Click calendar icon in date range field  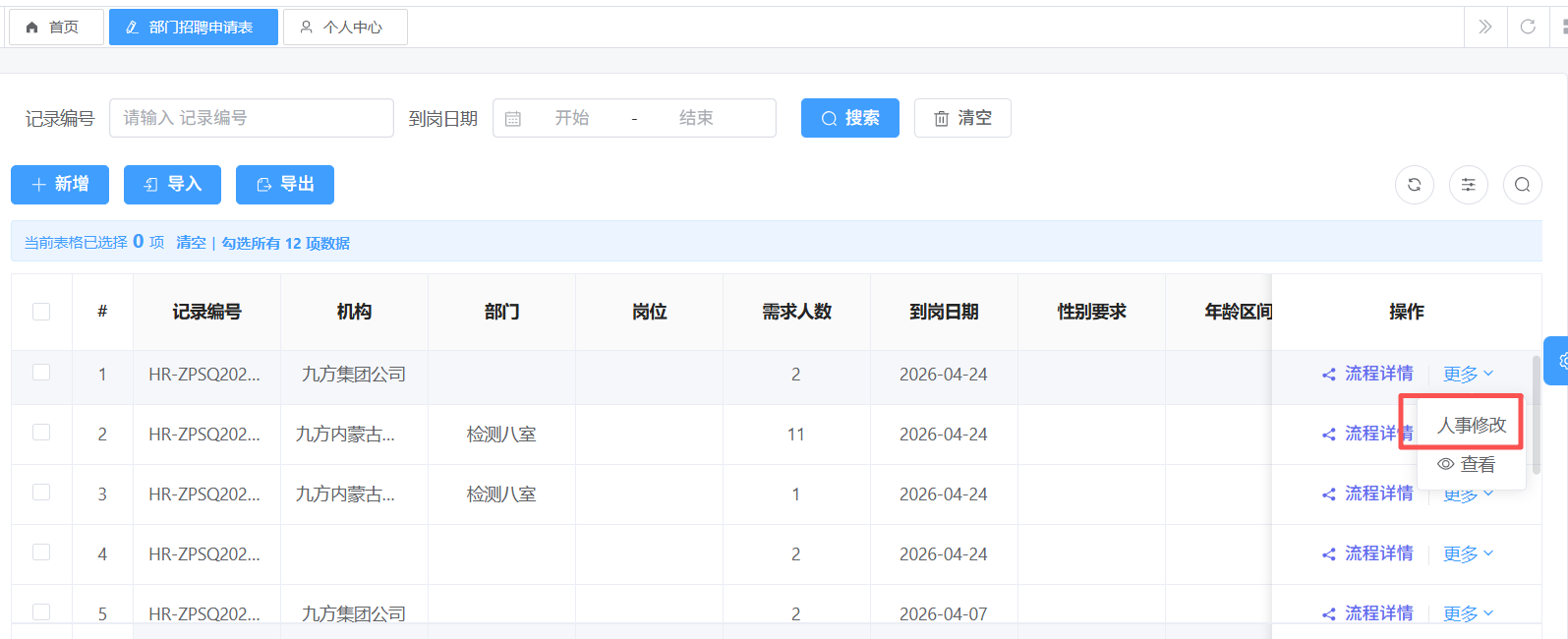(x=513, y=118)
